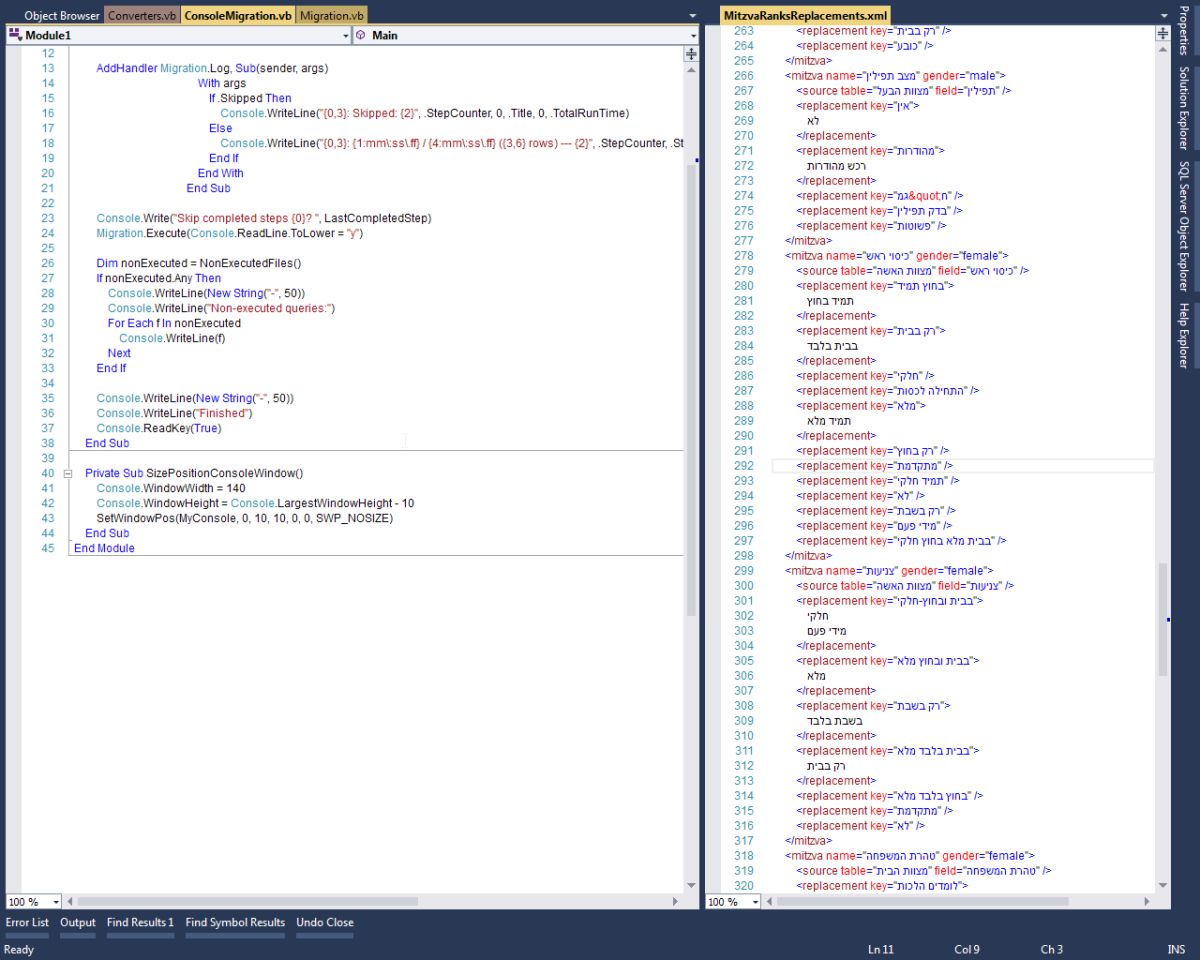Click the Ready status text
This screenshot has height=960, width=1200.
[x=19, y=949]
